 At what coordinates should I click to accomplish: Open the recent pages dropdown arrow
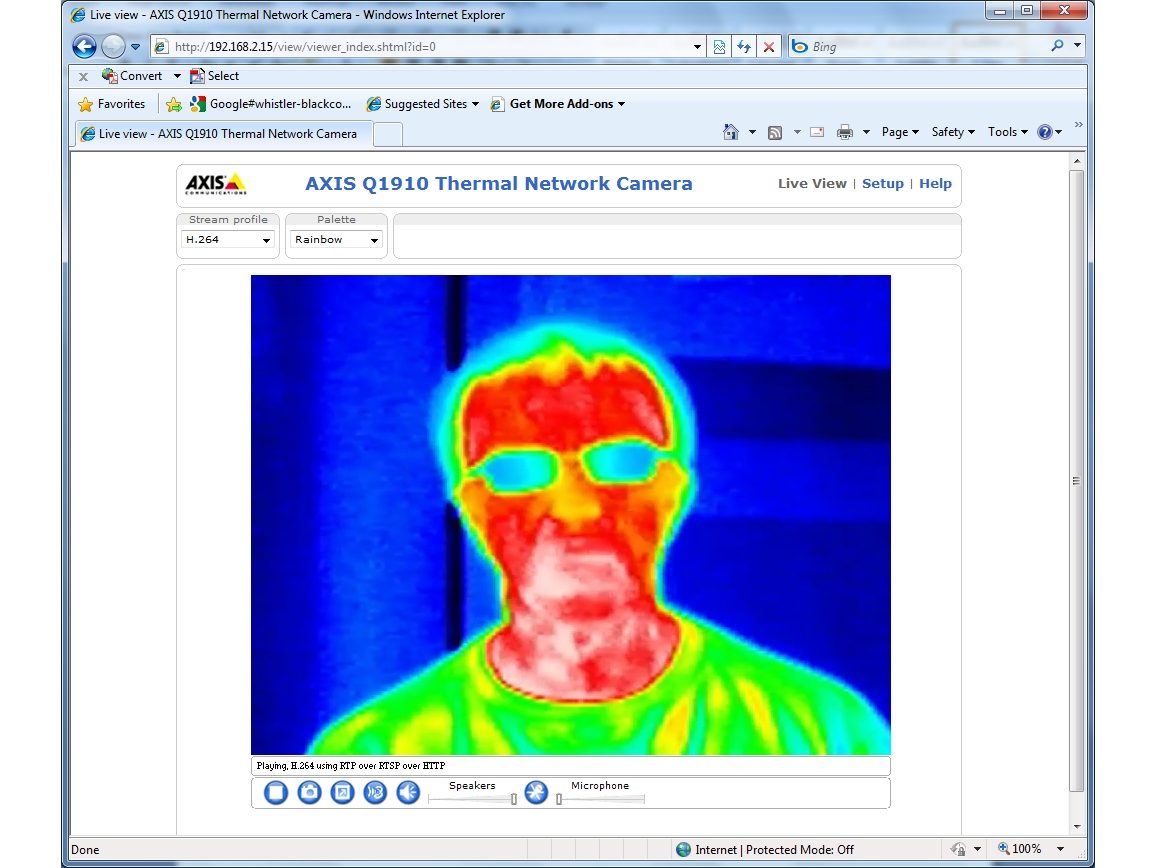(136, 46)
